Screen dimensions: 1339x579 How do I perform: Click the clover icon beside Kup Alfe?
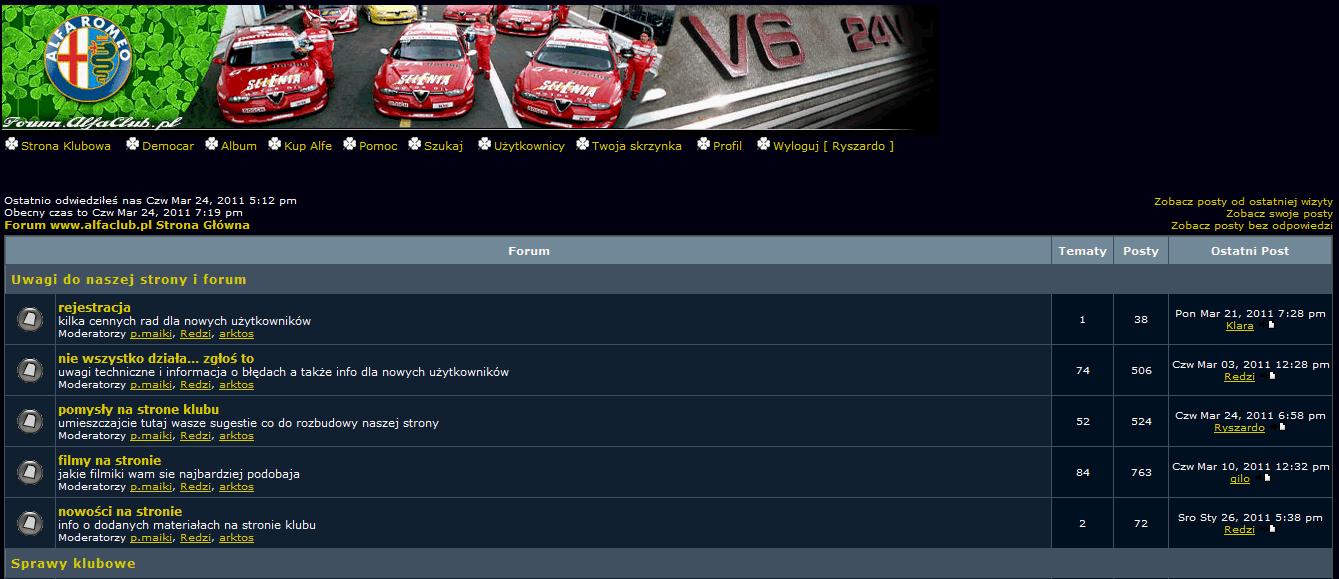(275, 145)
